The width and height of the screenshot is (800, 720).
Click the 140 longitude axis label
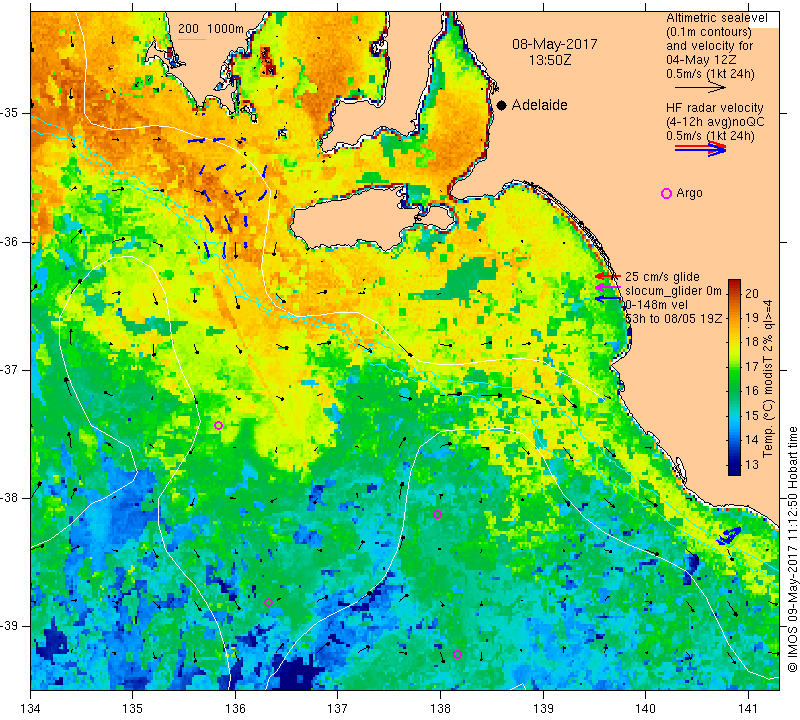(x=645, y=709)
